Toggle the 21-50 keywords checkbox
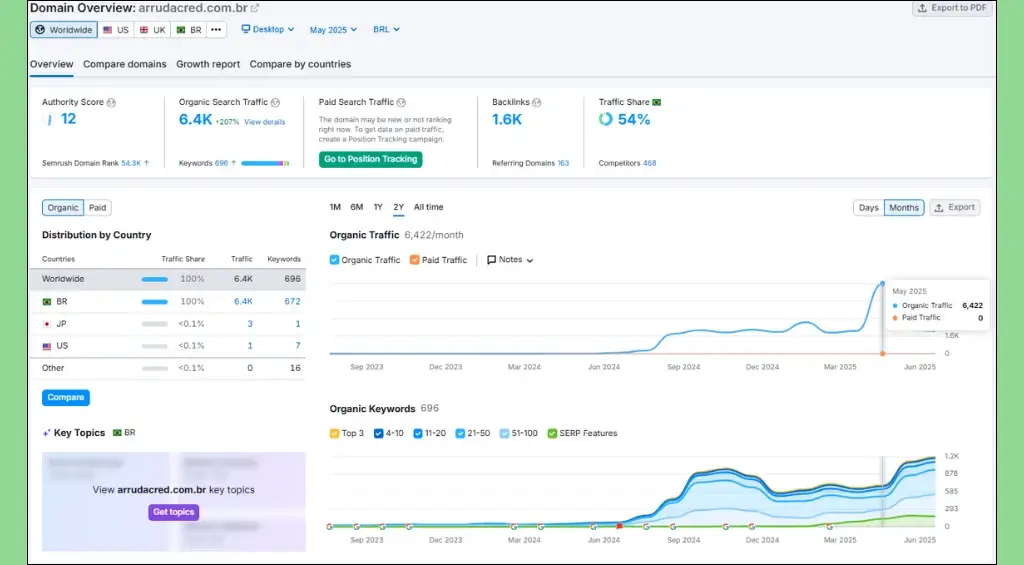The image size is (1024, 565). (x=460, y=433)
